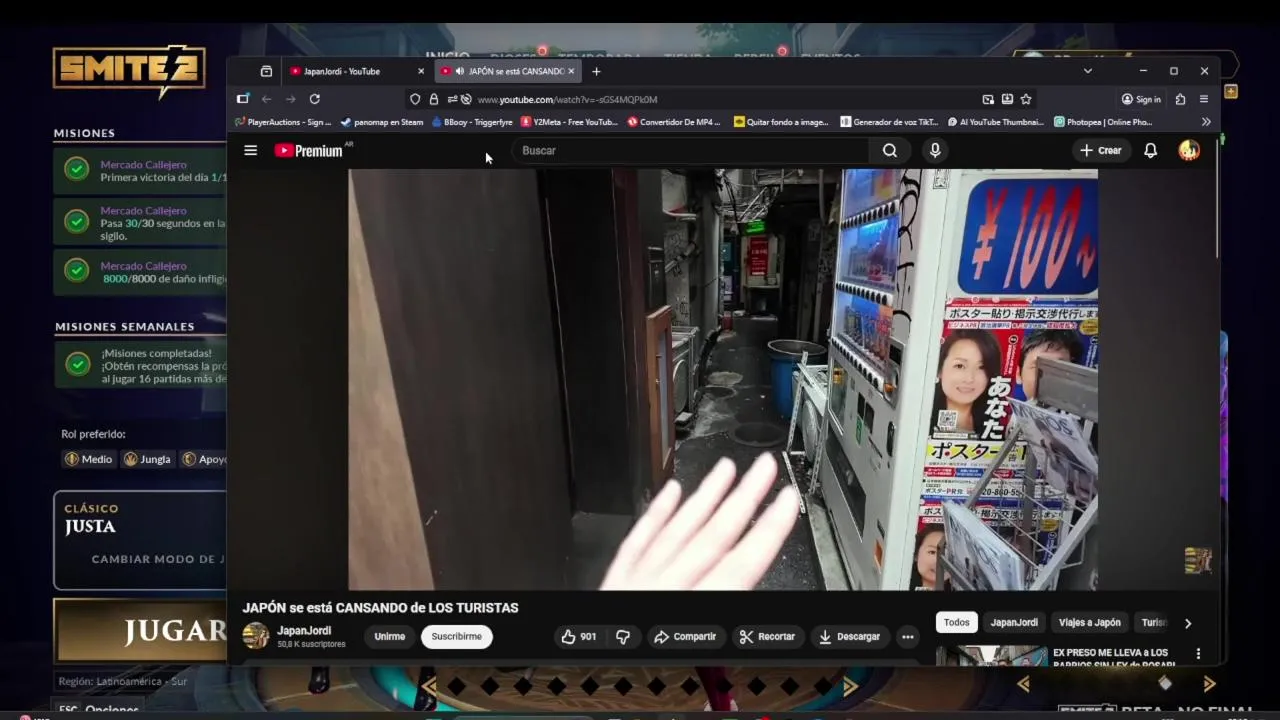
Task: Click the browser address bar URL
Action: [x=567, y=99]
